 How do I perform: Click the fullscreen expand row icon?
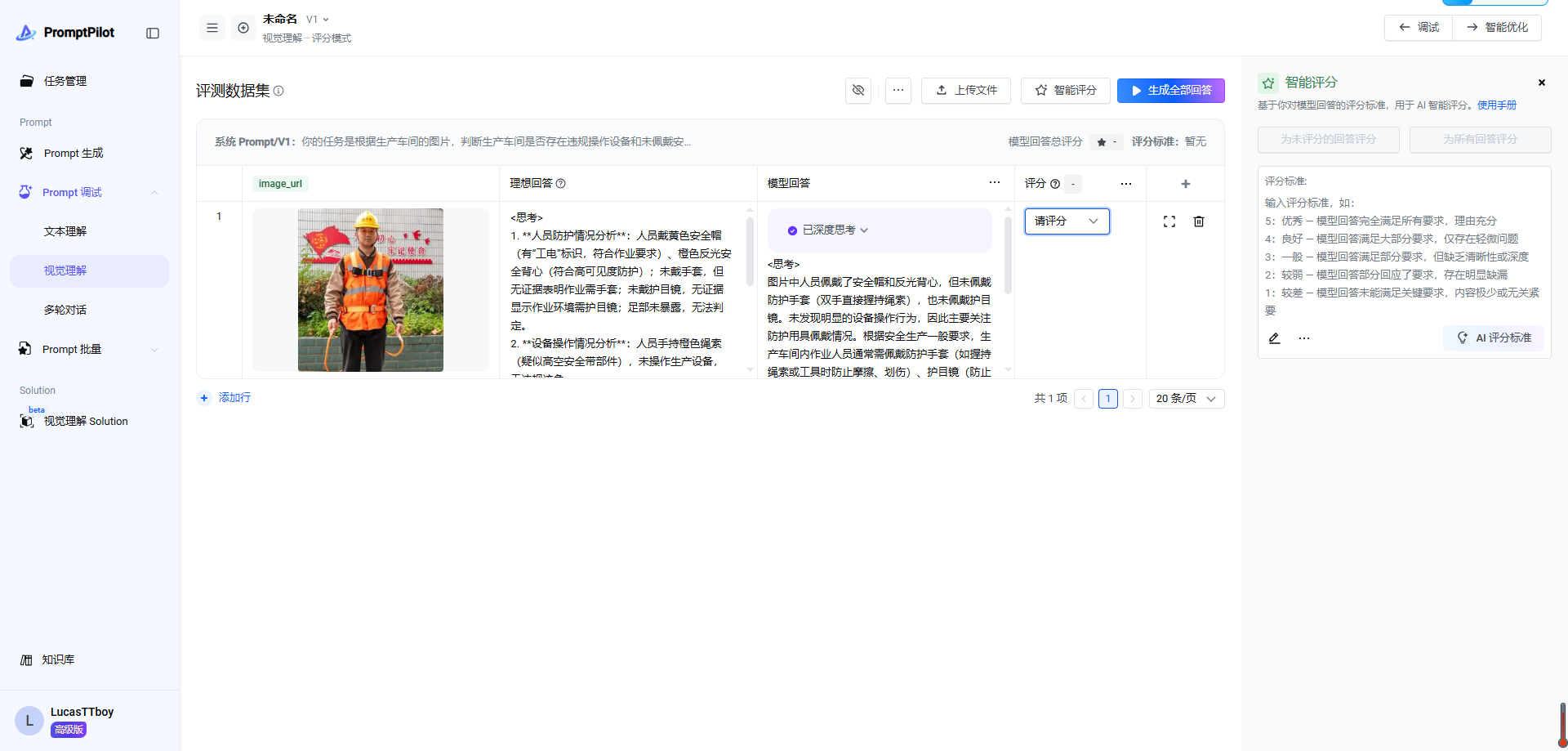click(x=1169, y=221)
